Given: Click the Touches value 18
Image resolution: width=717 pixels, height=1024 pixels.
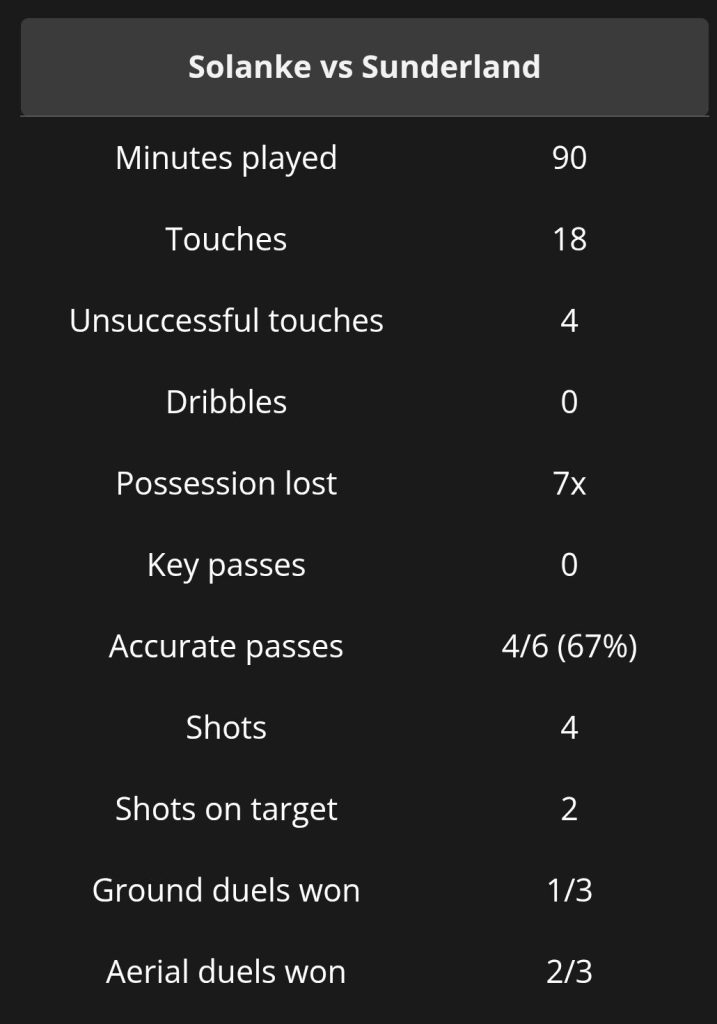Looking at the screenshot, I should (x=569, y=239).
